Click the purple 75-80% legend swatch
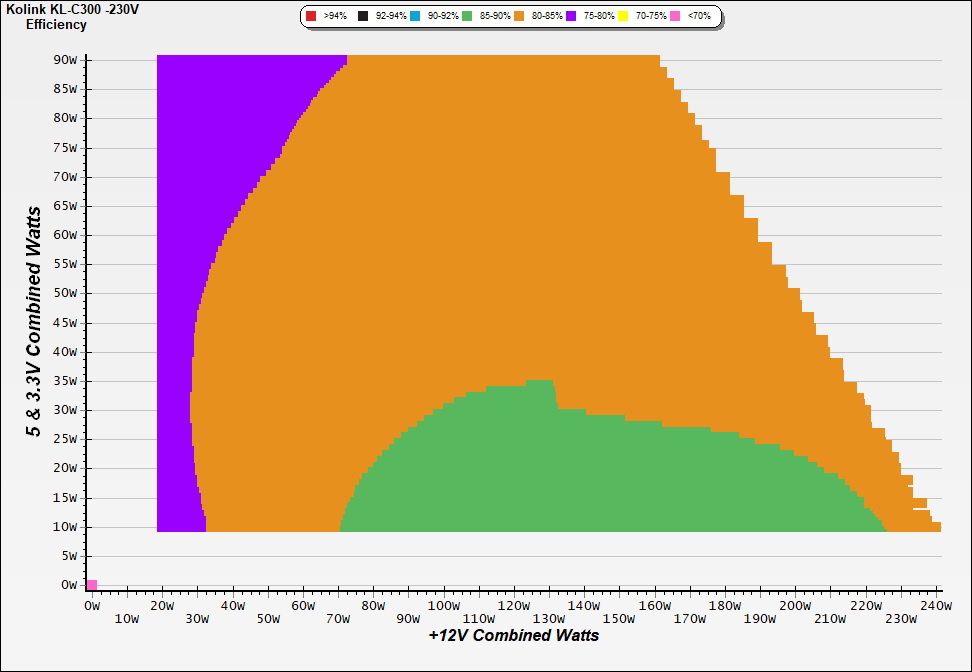 click(571, 16)
